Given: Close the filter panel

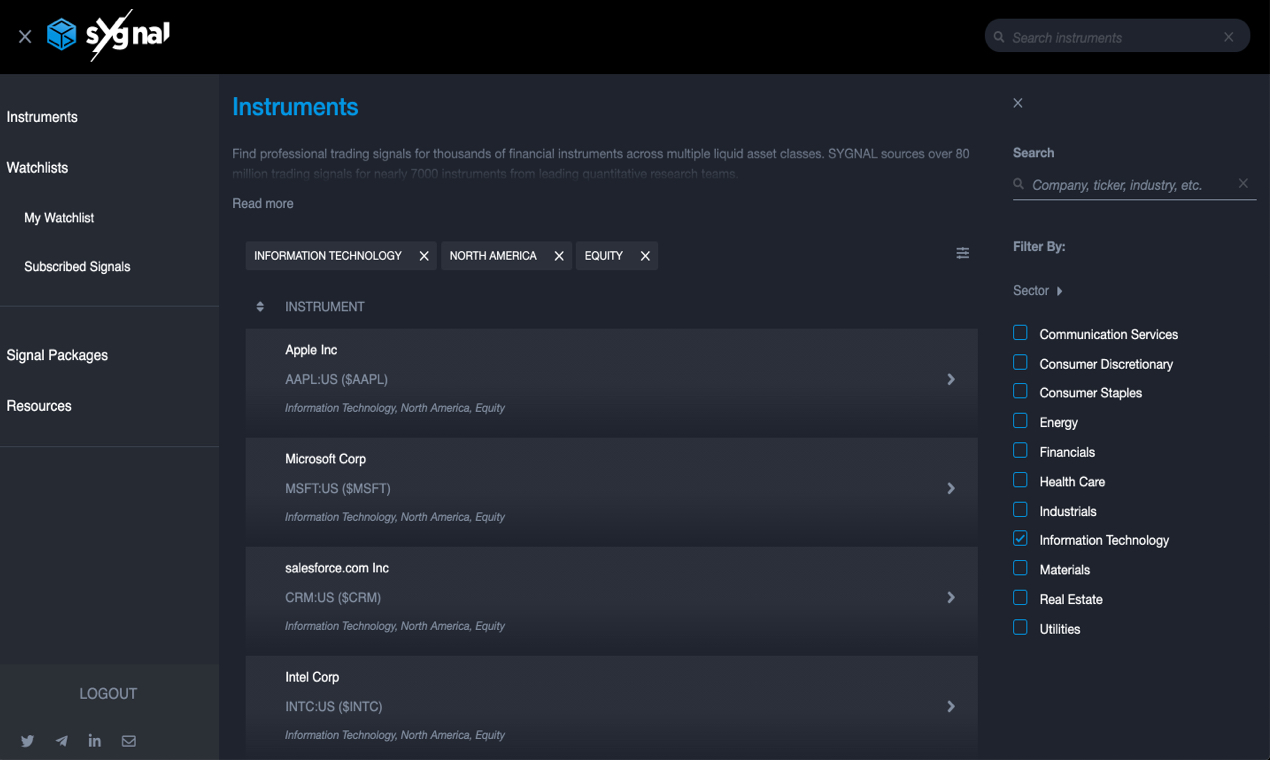Looking at the screenshot, I should pos(1018,103).
